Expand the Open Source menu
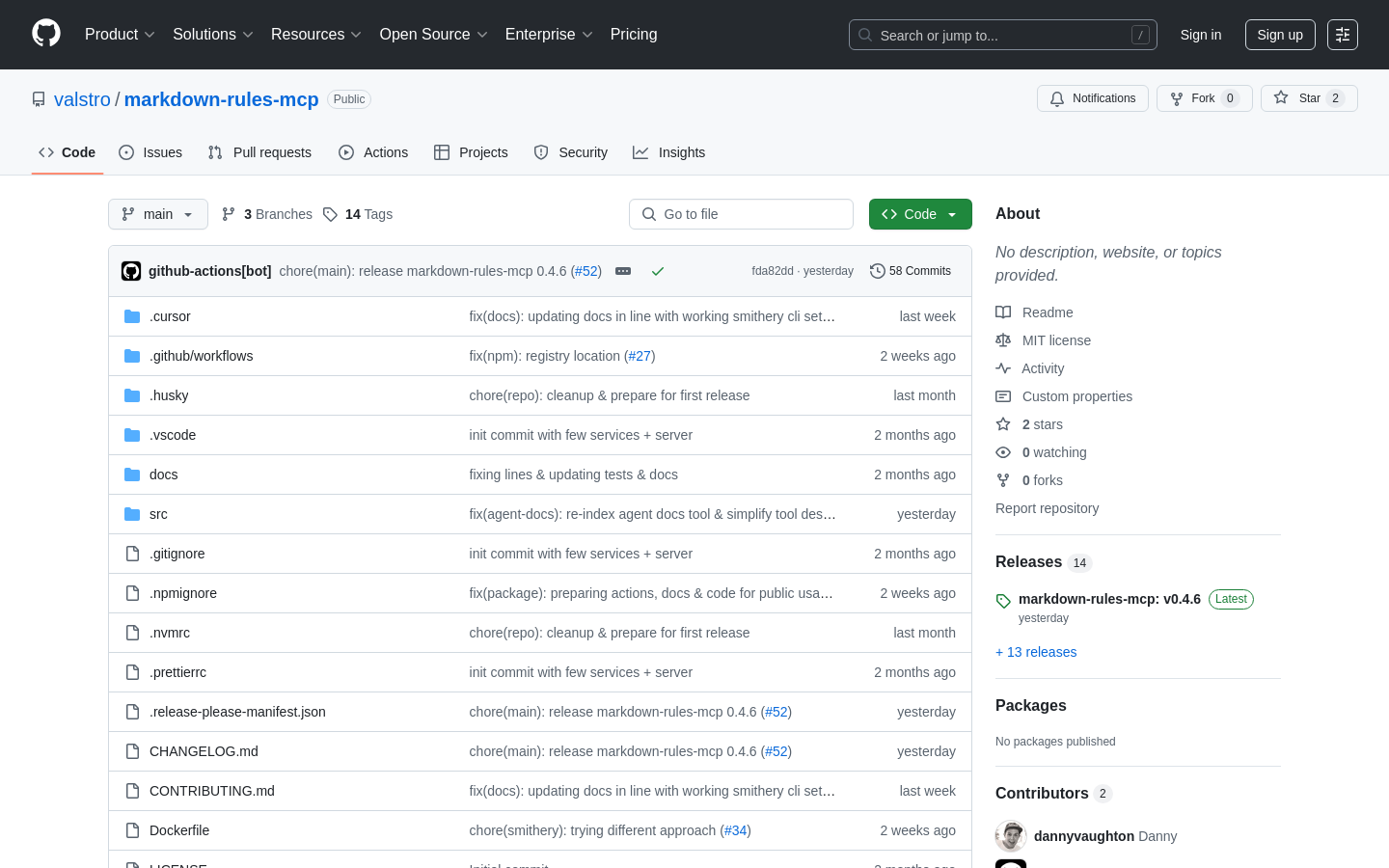This screenshot has height=868, width=1389. (434, 35)
